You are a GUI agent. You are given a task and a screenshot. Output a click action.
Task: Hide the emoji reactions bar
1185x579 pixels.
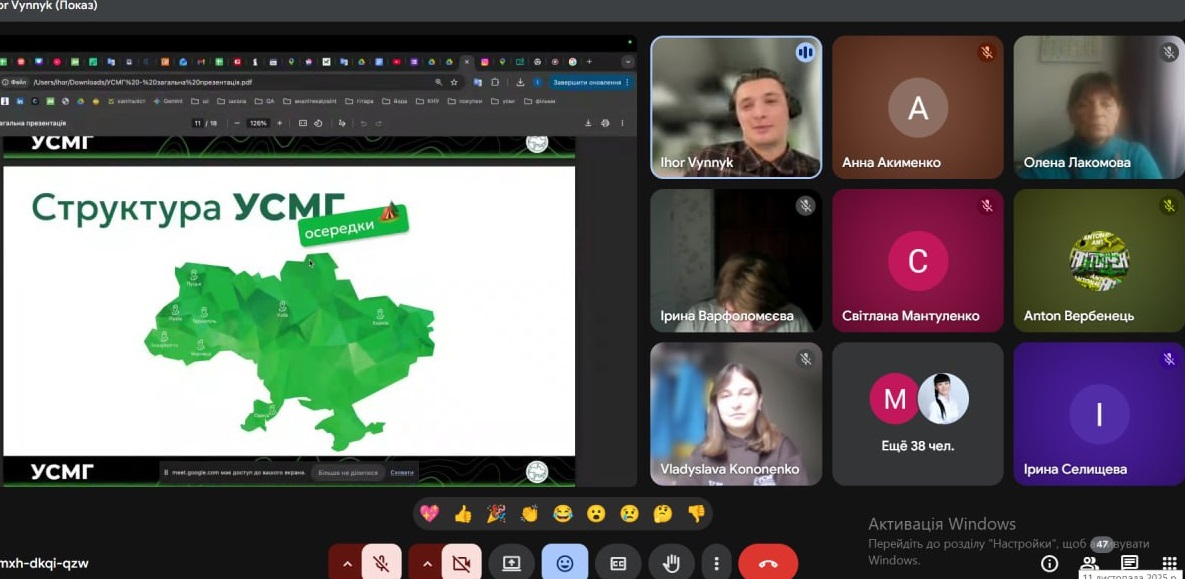coord(565,563)
